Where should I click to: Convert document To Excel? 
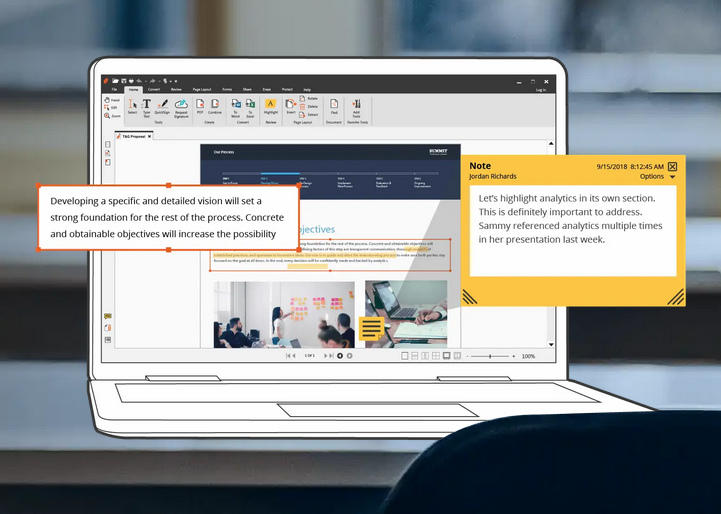(x=249, y=105)
